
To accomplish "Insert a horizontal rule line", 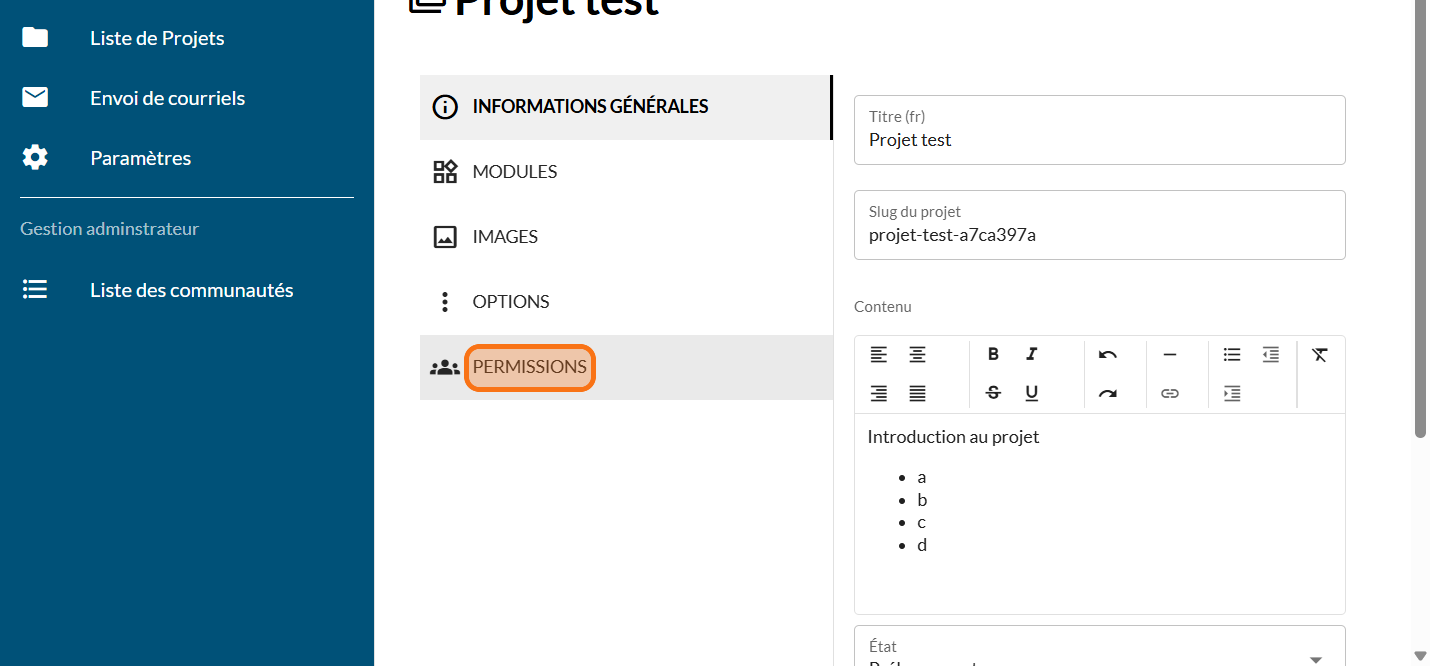I will point(1169,354).
